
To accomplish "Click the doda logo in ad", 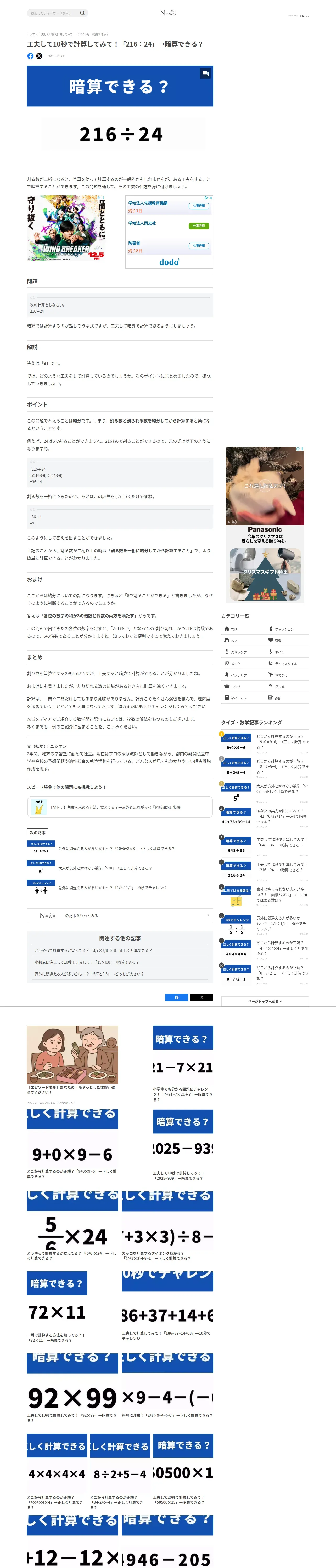I will tap(170, 262).
